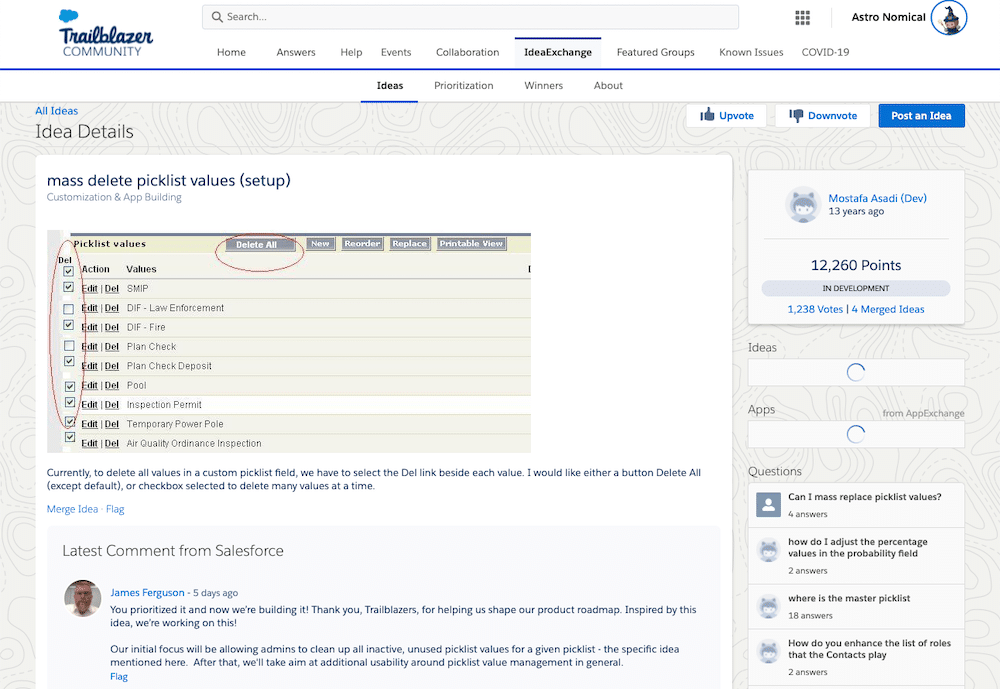Image resolution: width=1000 pixels, height=689 pixels.
Task: Select the IdeaExchange nav item
Action: (x=558, y=52)
